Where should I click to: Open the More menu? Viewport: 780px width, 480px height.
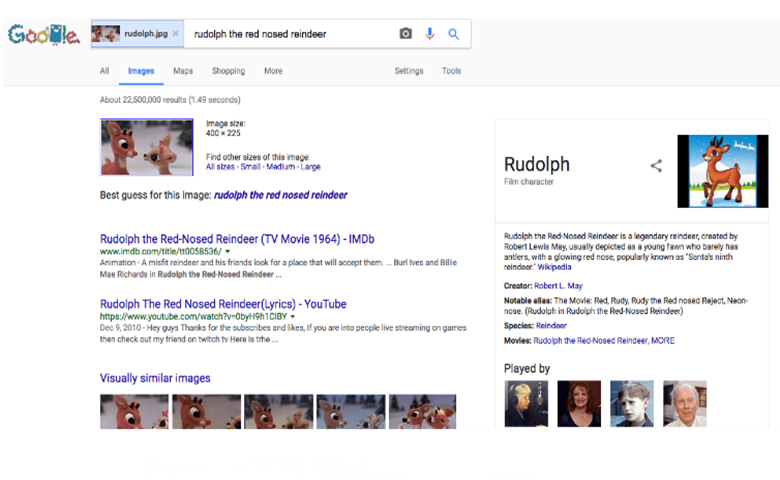tap(273, 71)
